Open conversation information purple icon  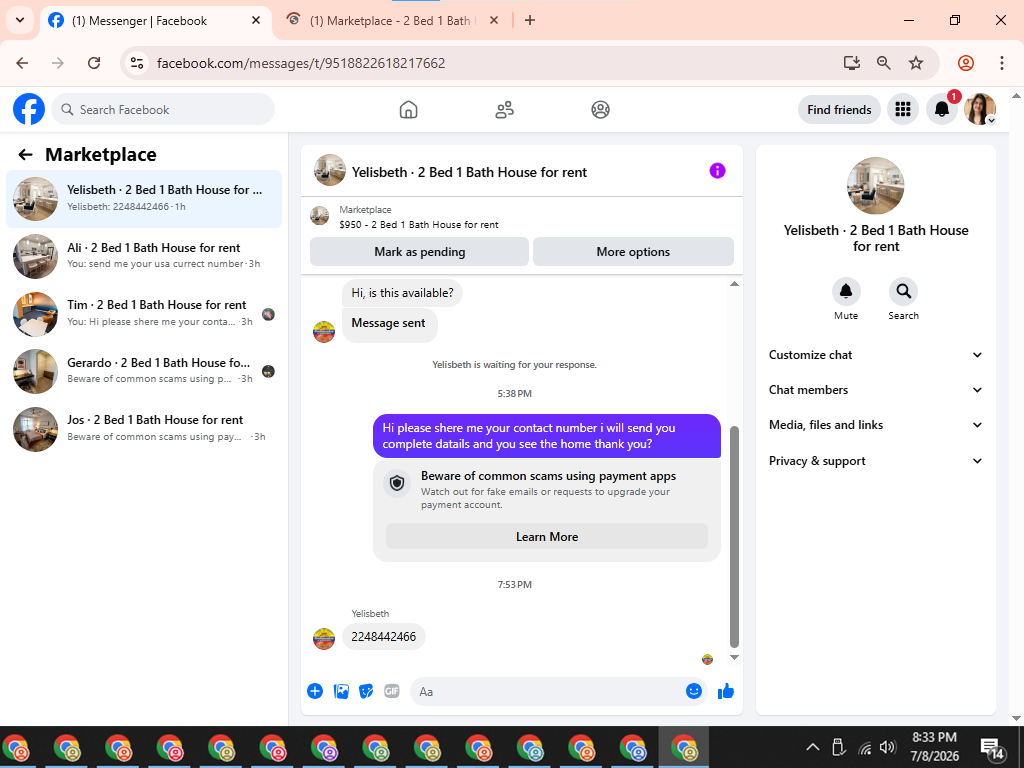(717, 171)
